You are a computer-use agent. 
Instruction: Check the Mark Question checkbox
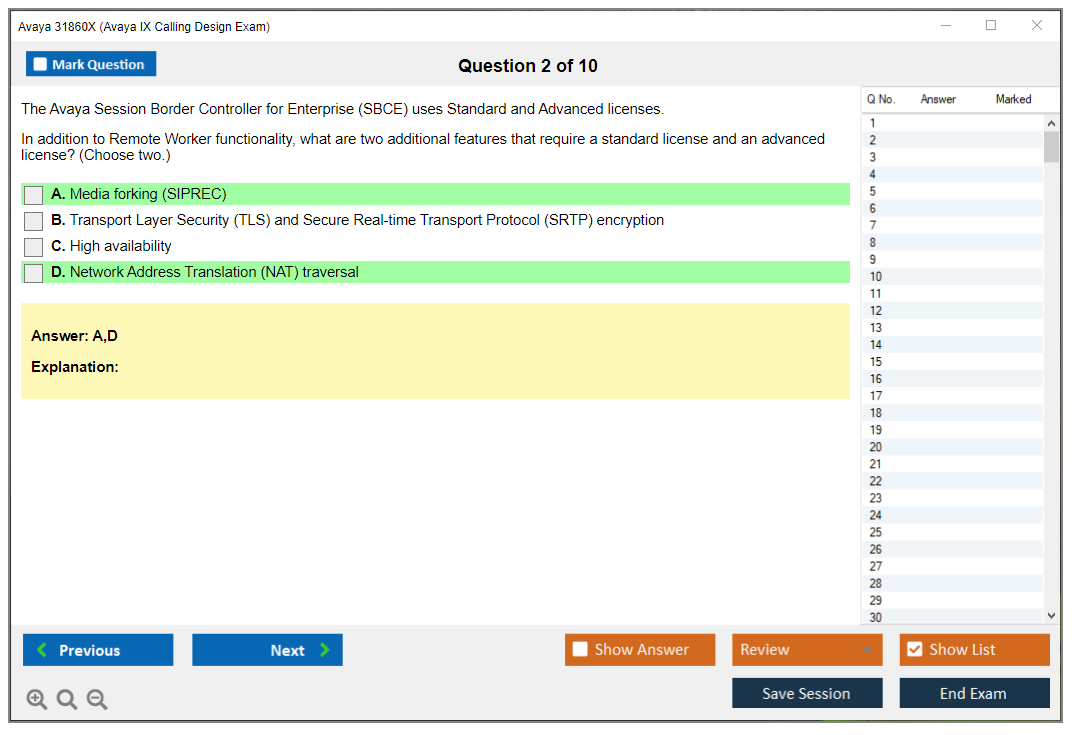pos(41,64)
